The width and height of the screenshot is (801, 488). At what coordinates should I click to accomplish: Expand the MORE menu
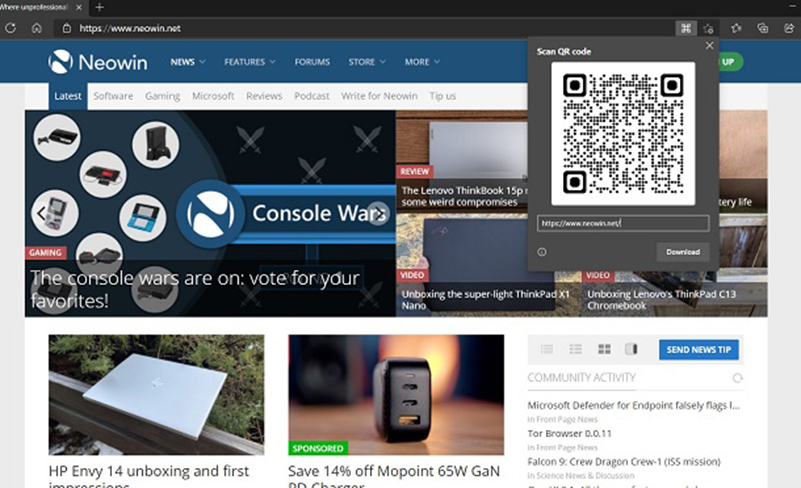(422, 62)
